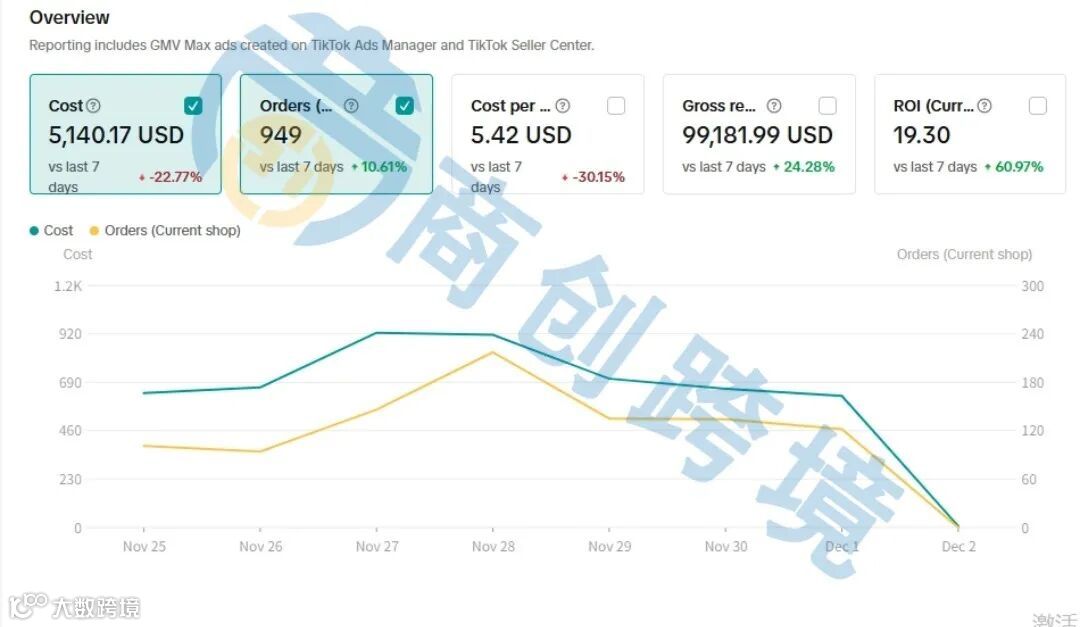Viewport: 1080px width, 627px height.
Task: Click the 19.30 ROI value
Action: click(922, 135)
